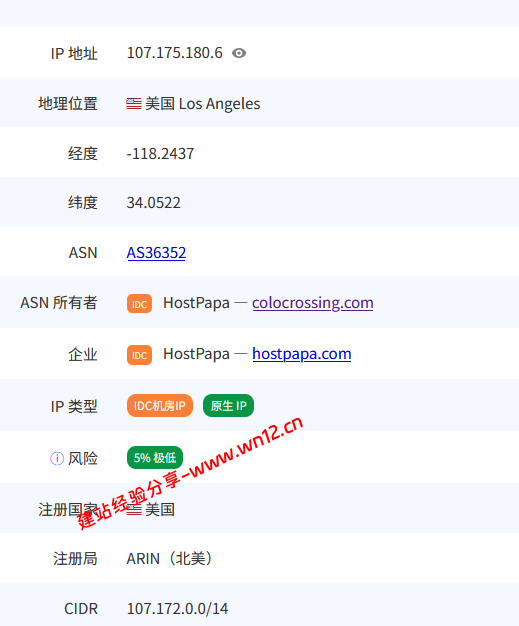Click the IP 类型 label
This screenshot has width=519, height=626.
(74, 406)
